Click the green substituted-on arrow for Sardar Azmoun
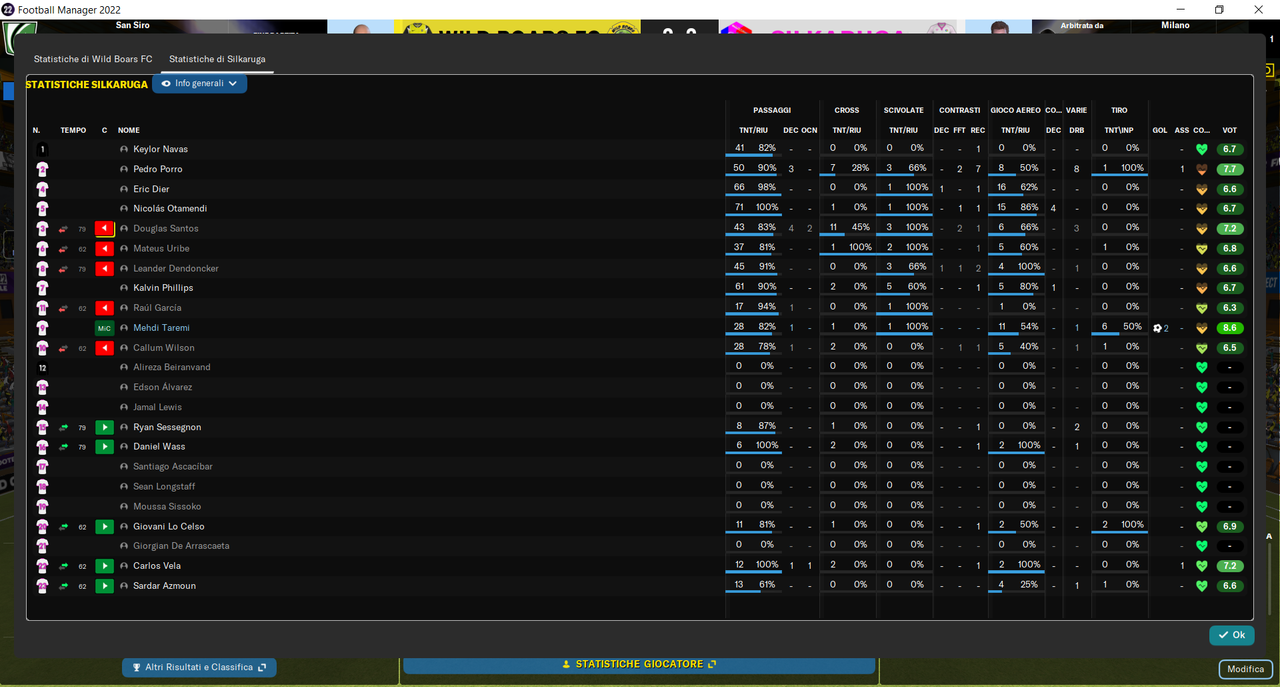Viewport: 1280px width, 687px height. (x=104, y=586)
